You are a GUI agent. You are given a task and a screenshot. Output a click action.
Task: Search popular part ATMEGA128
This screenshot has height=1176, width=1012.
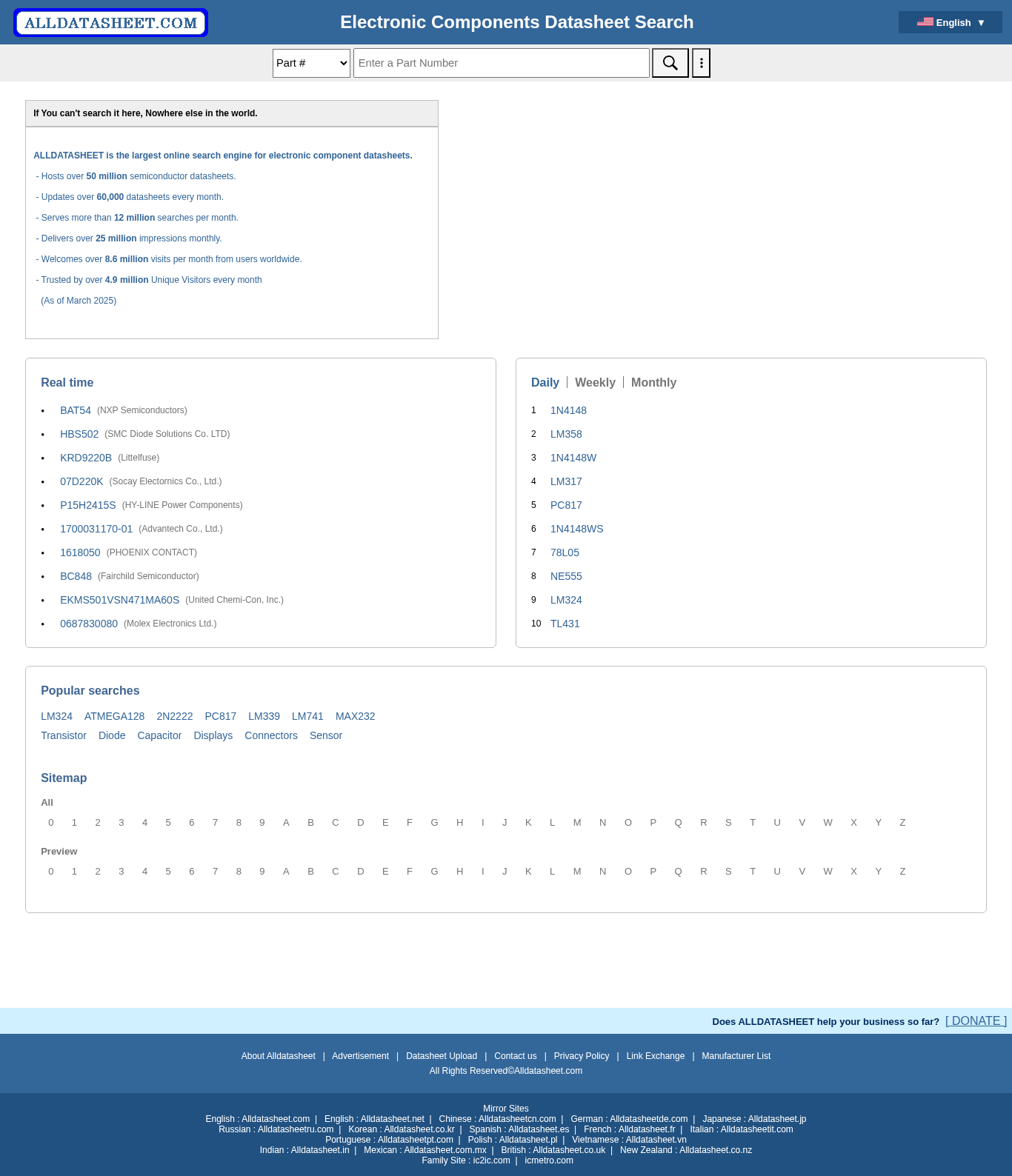coord(114,716)
